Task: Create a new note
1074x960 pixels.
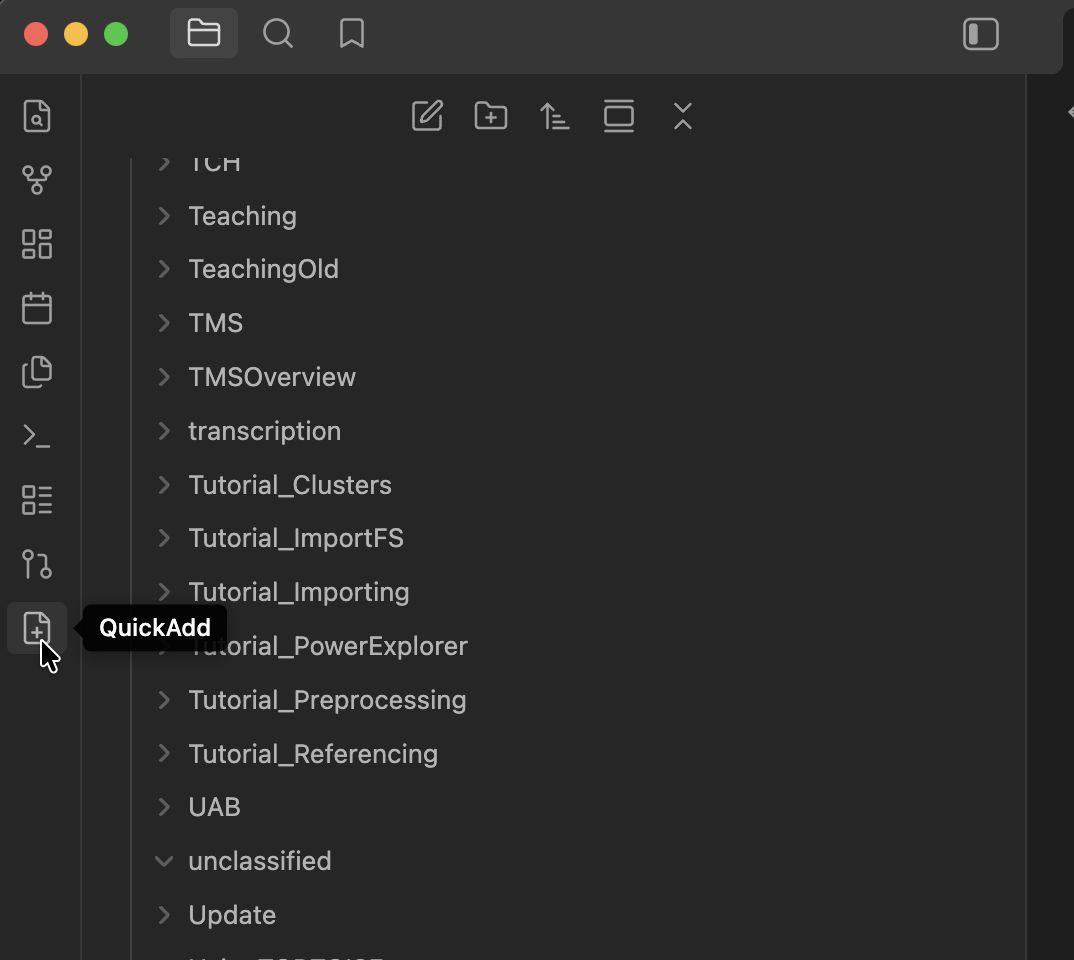Action: tap(427, 116)
